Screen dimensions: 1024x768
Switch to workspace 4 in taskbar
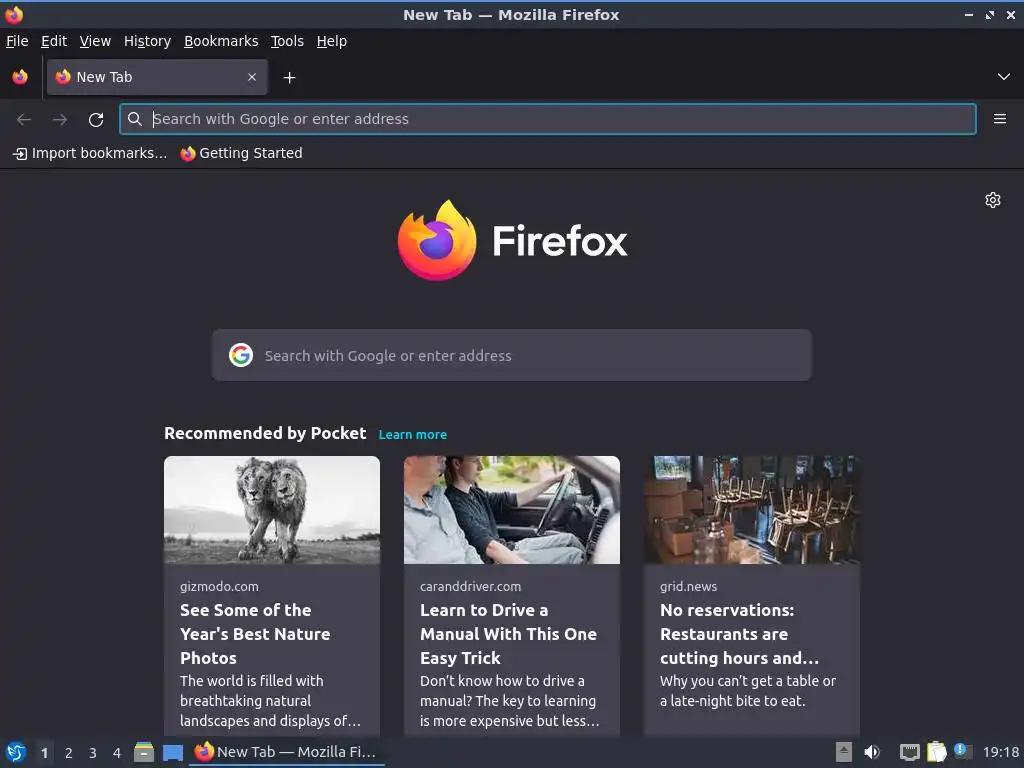click(x=117, y=753)
